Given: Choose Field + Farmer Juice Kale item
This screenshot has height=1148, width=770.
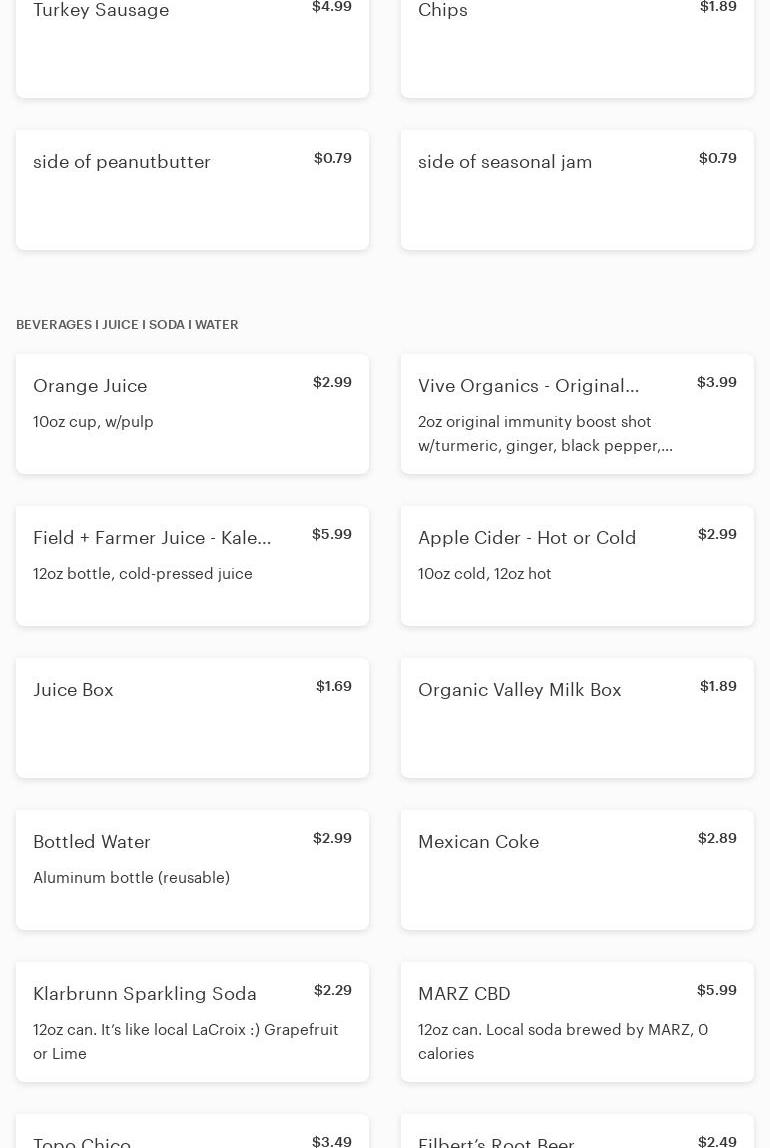Looking at the screenshot, I should point(192,565).
